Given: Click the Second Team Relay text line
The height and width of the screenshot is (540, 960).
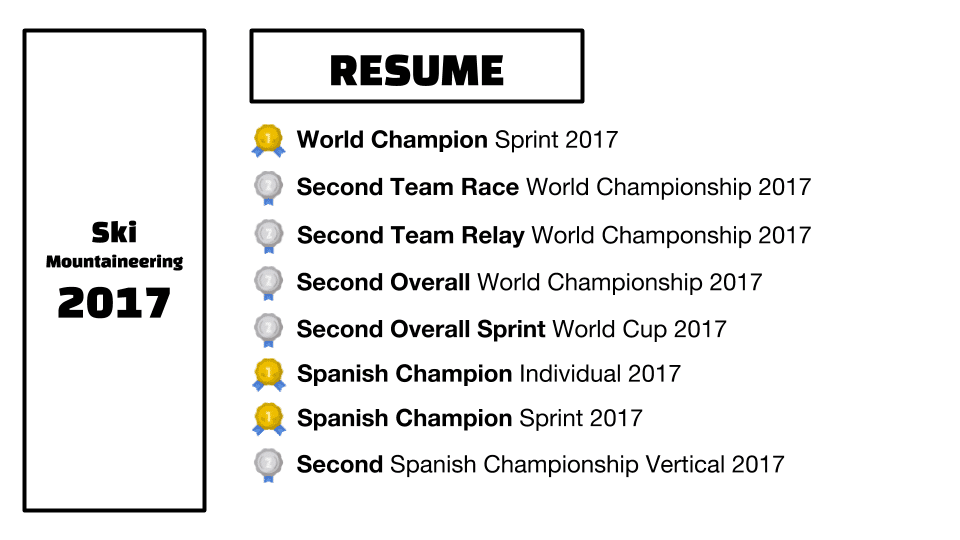Looking at the screenshot, I should tap(553, 236).
